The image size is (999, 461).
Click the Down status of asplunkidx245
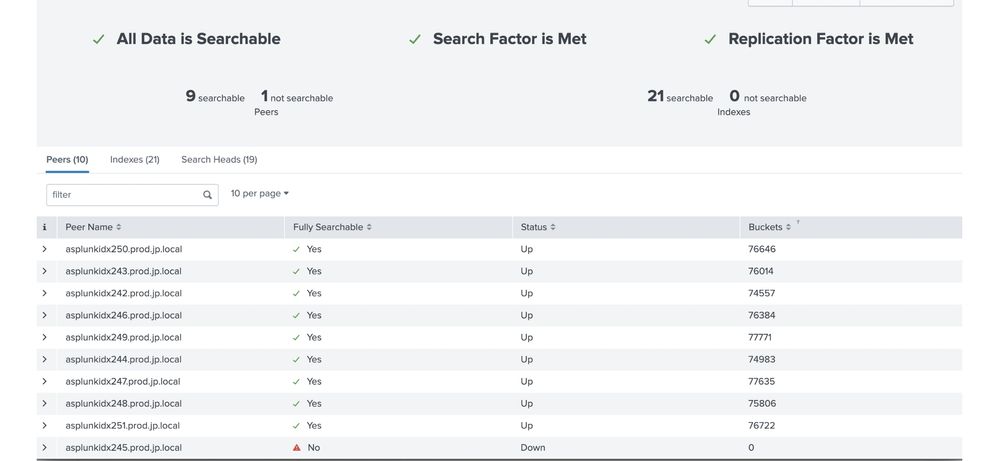(533, 448)
